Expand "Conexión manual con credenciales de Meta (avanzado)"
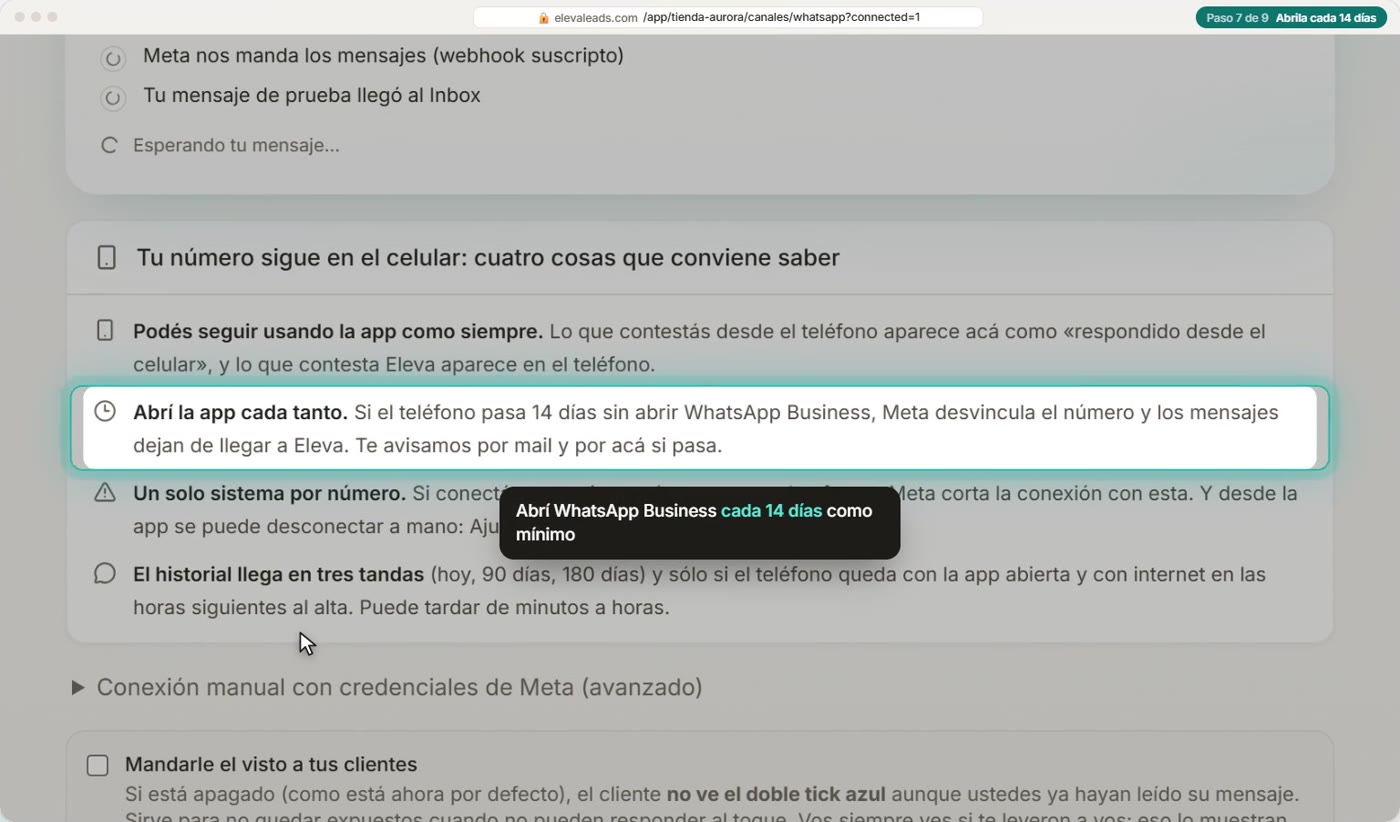The image size is (1400, 822). tap(388, 687)
